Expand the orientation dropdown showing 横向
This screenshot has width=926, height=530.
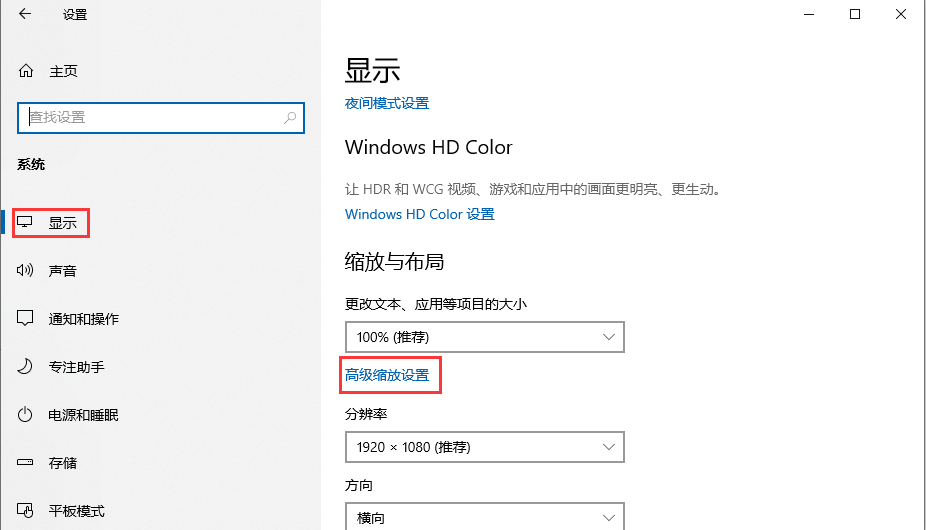[x=484, y=517]
